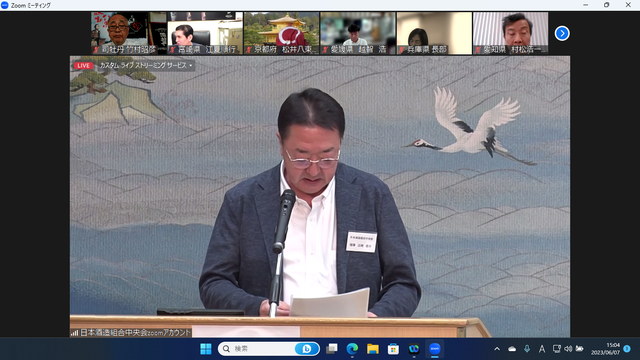Open the Zoom app in the taskbar

click(x=434, y=349)
